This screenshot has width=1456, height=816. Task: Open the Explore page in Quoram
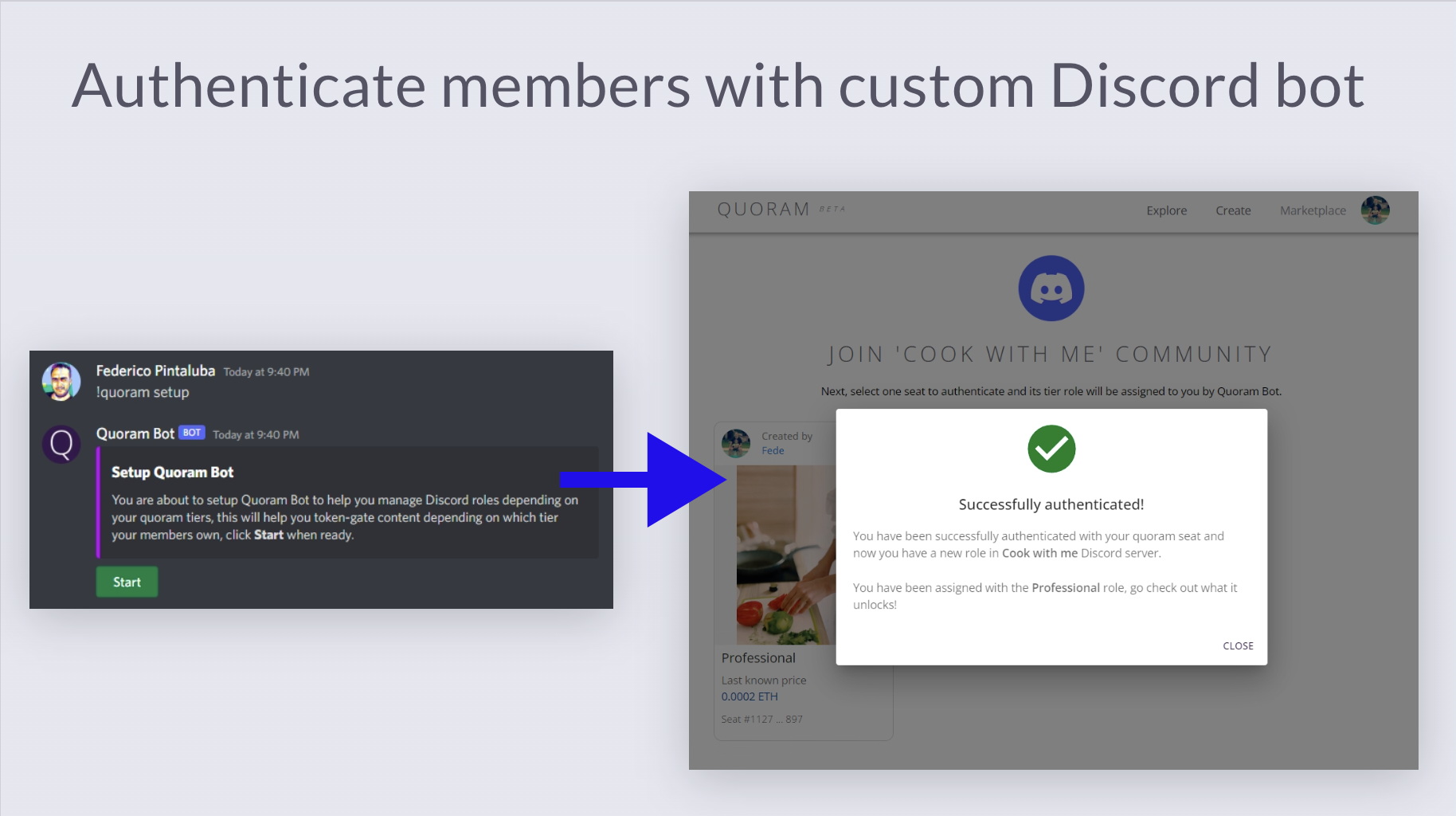tap(1166, 210)
